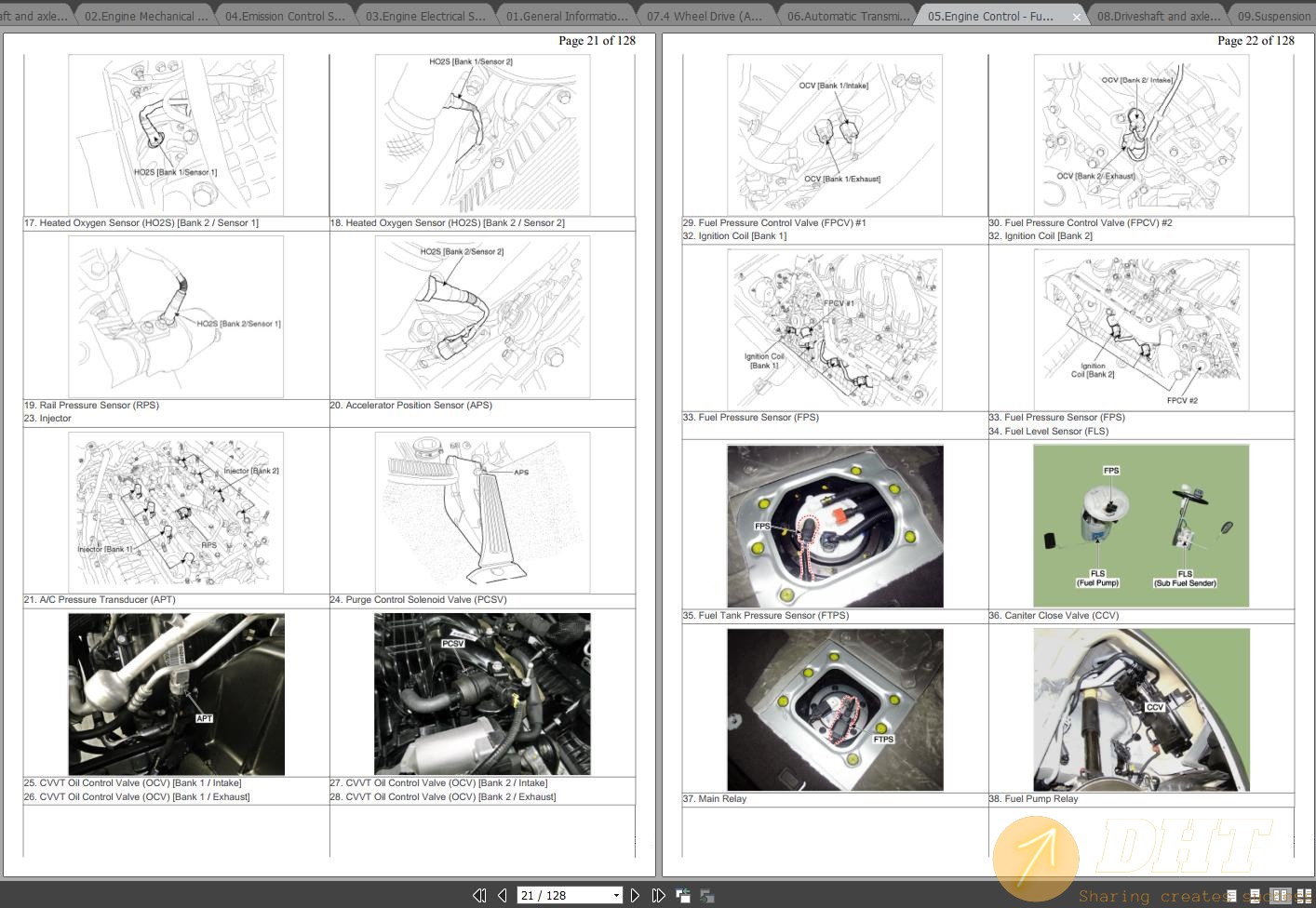Open the 09.Suspension tab
The width and height of the screenshot is (1316, 908).
1273,16
